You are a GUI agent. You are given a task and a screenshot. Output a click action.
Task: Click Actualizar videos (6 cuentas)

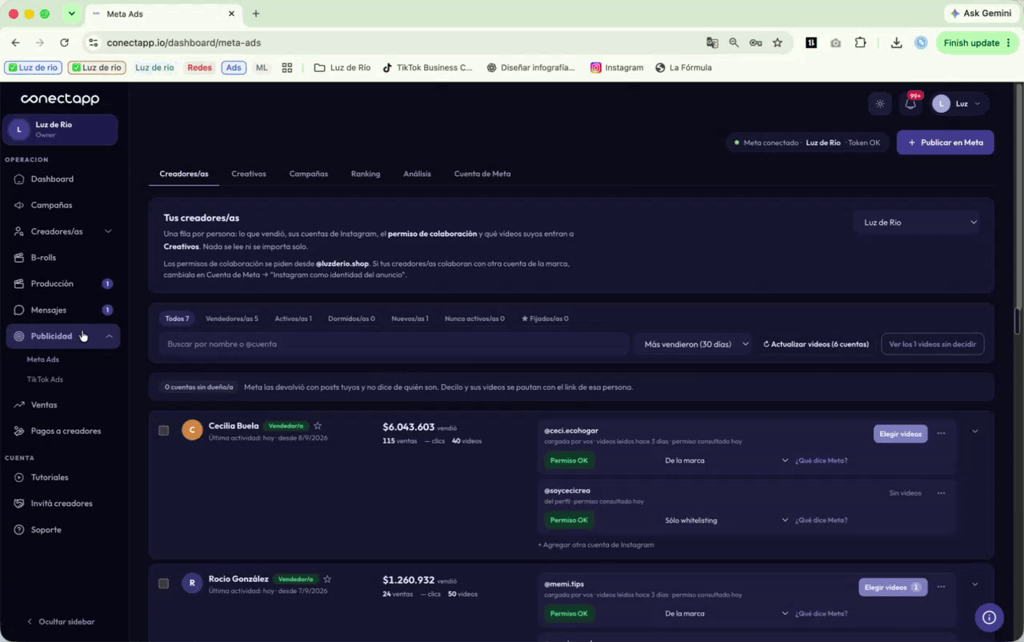click(816, 344)
